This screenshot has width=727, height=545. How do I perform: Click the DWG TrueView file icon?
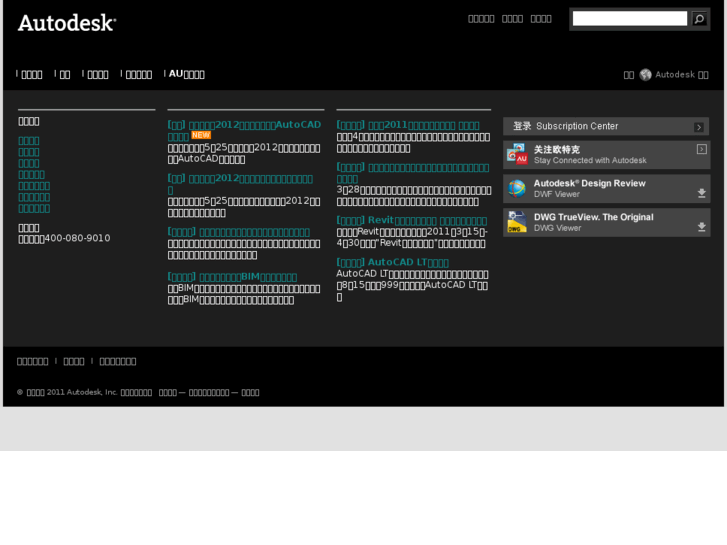517,222
